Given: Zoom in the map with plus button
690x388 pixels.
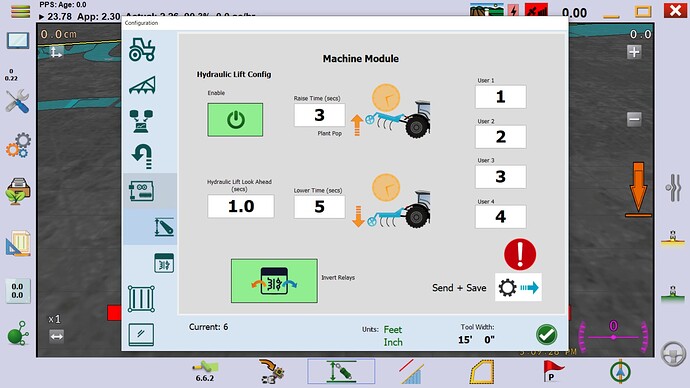Looking at the screenshot, I should click(634, 52).
